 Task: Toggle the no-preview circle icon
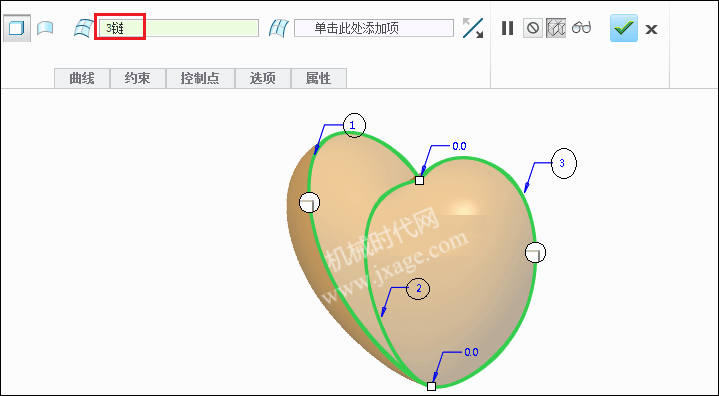(x=532, y=28)
